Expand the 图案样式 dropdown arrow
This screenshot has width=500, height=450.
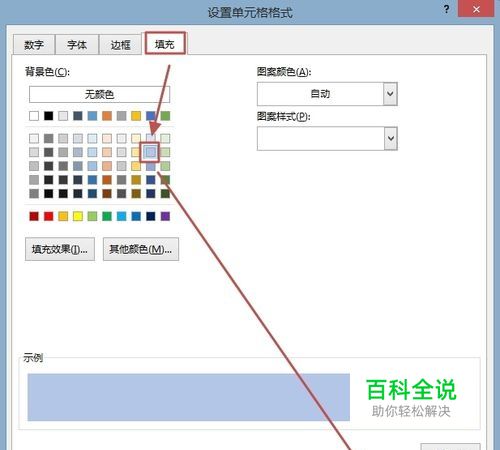(x=391, y=138)
